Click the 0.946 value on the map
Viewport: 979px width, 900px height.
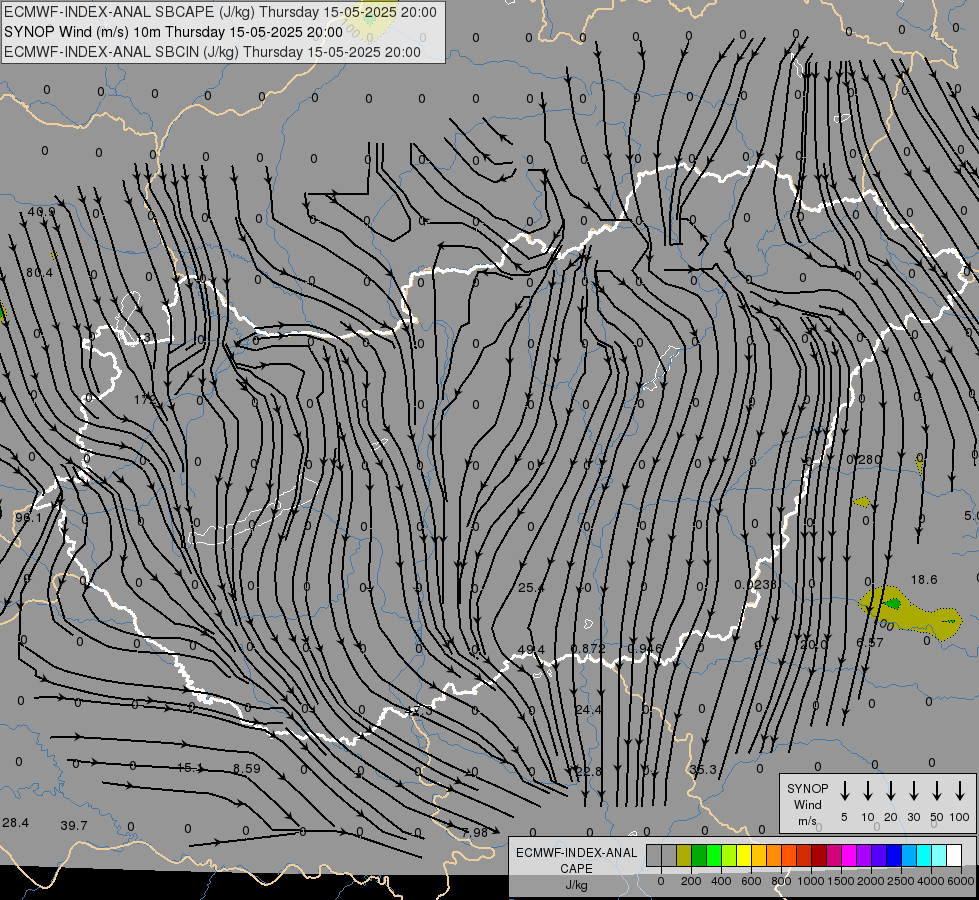[x=645, y=648]
